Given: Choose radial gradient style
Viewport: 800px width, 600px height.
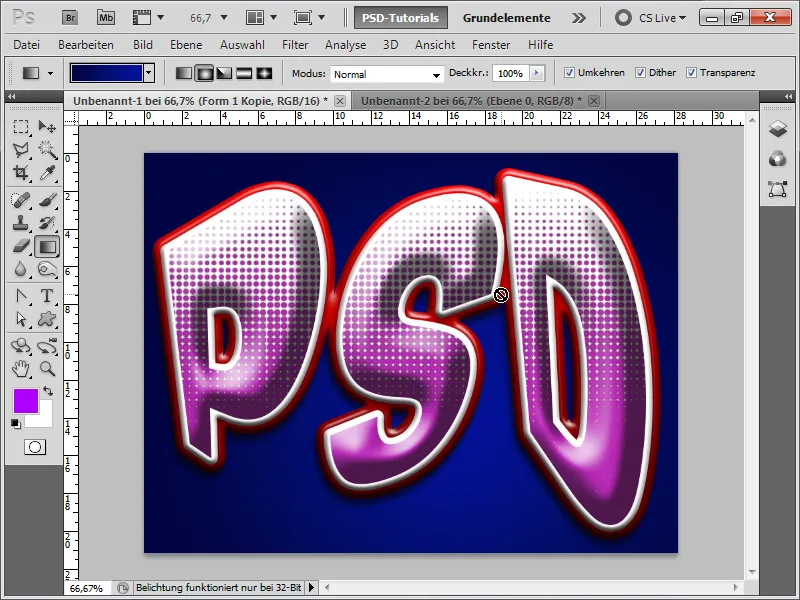Looking at the screenshot, I should [x=204, y=73].
